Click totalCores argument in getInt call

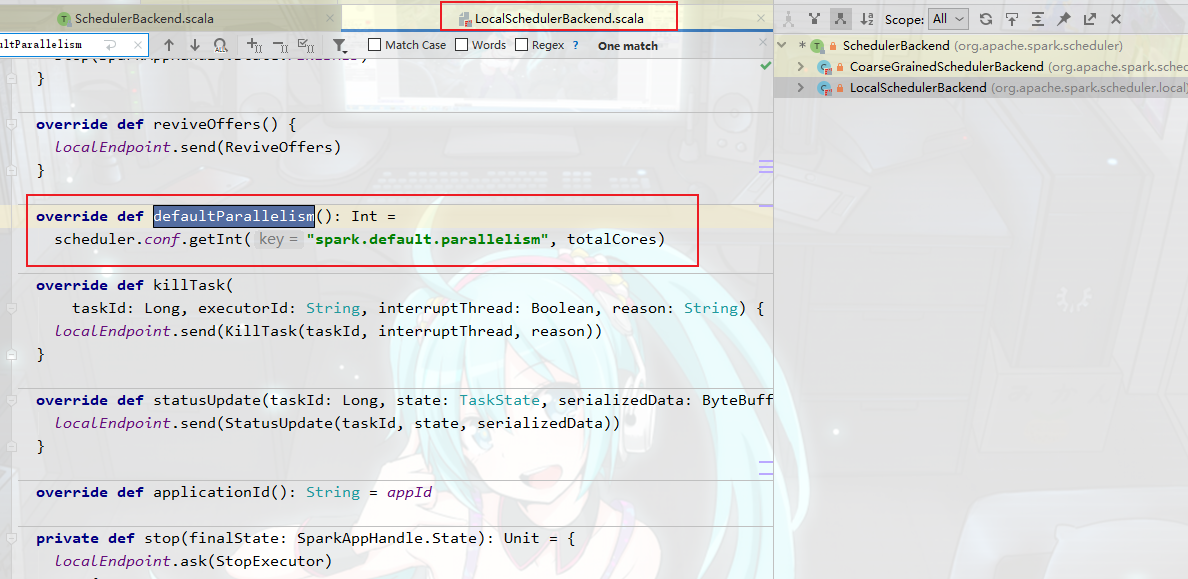[x=611, y=239]
